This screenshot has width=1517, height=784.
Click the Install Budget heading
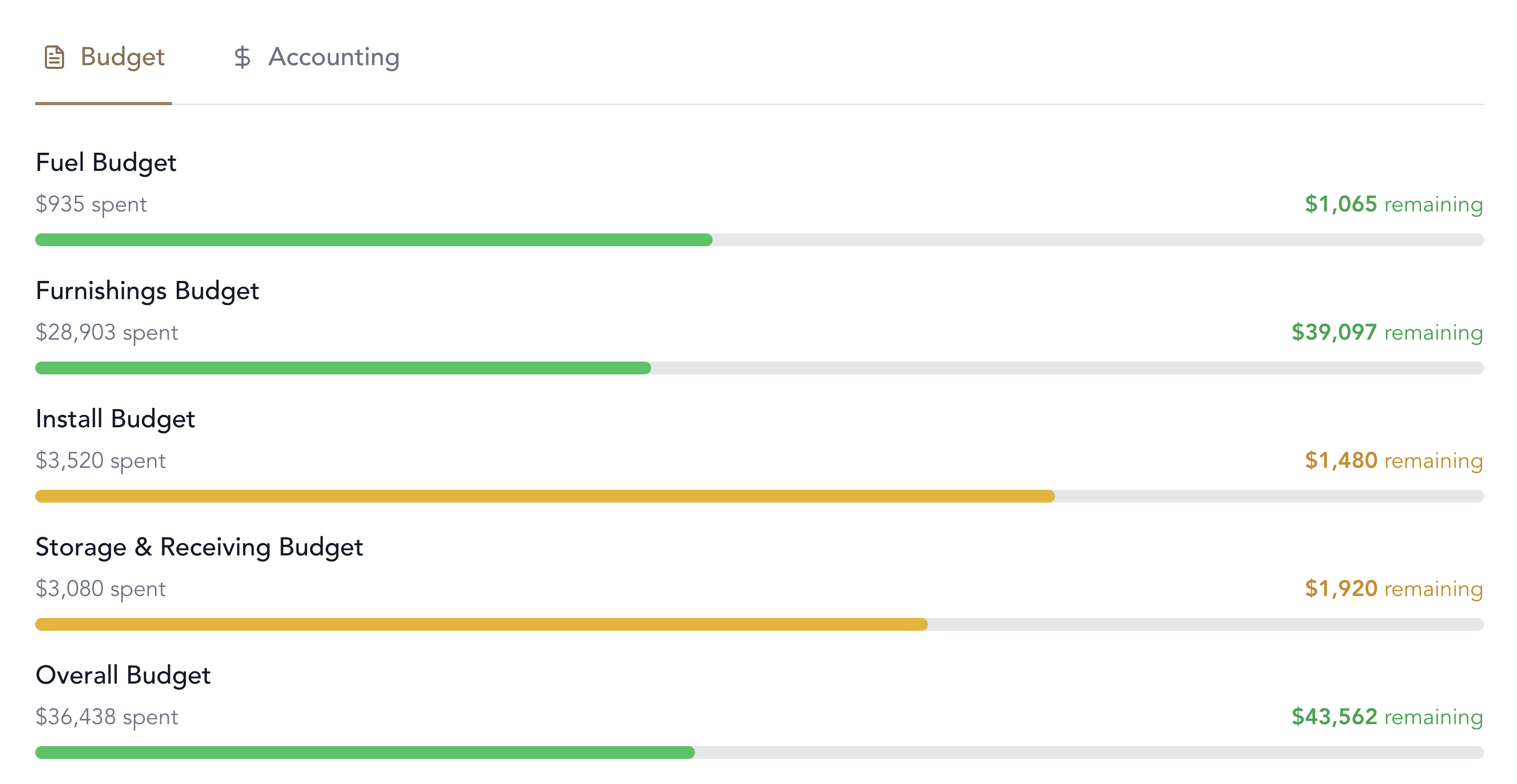[x=115, y=419]
